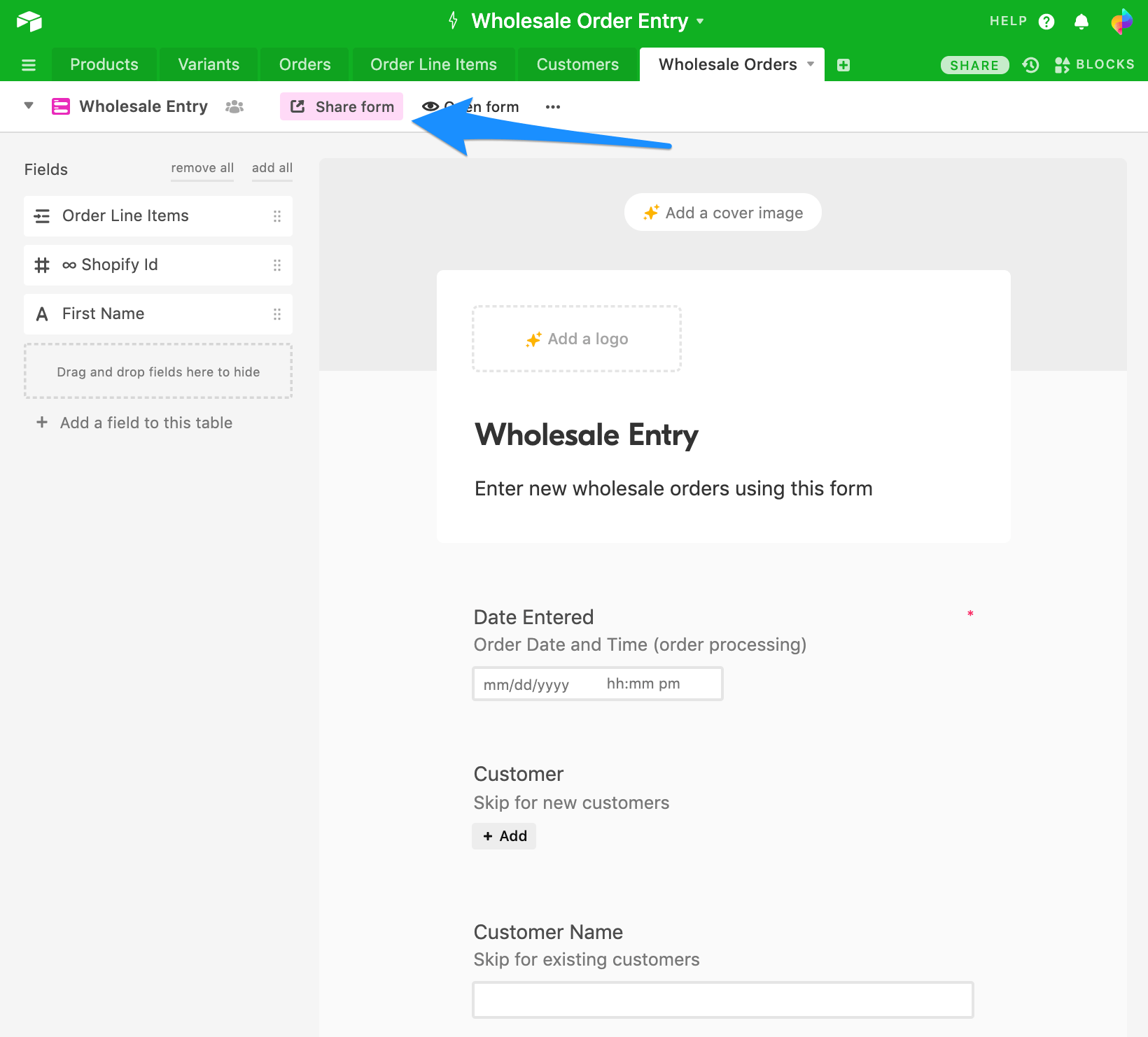Click the Airtable home logo icon
The image size is (1148, 1037).
(29, 21)
